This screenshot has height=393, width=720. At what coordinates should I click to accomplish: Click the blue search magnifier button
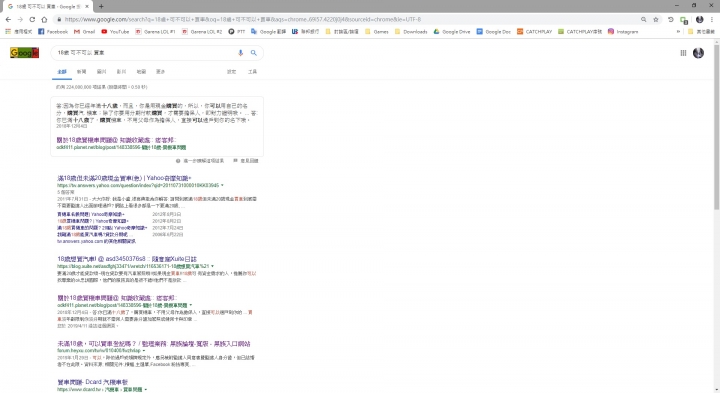coord(253,53)
